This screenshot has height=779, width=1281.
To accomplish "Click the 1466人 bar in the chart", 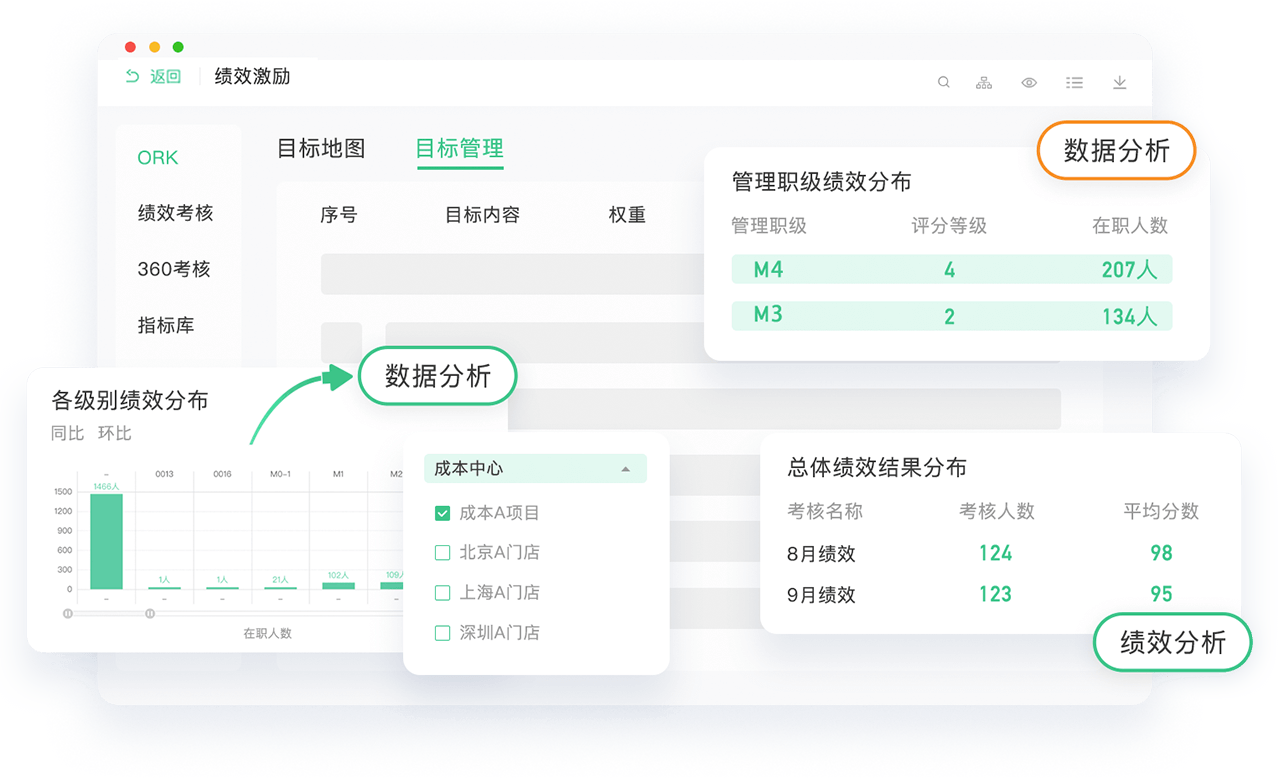I will (106, 541).
